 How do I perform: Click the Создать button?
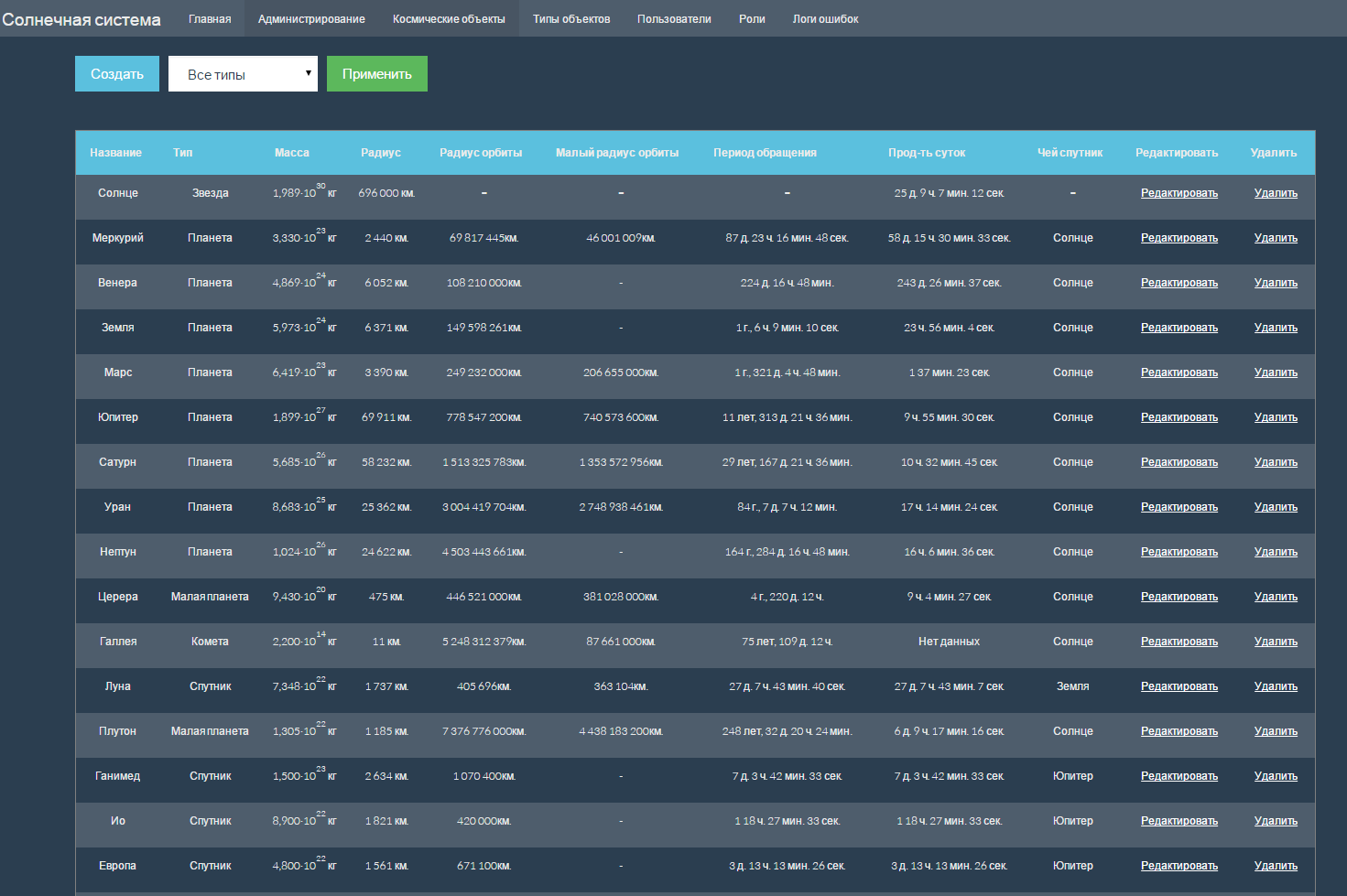click(117, 74)
